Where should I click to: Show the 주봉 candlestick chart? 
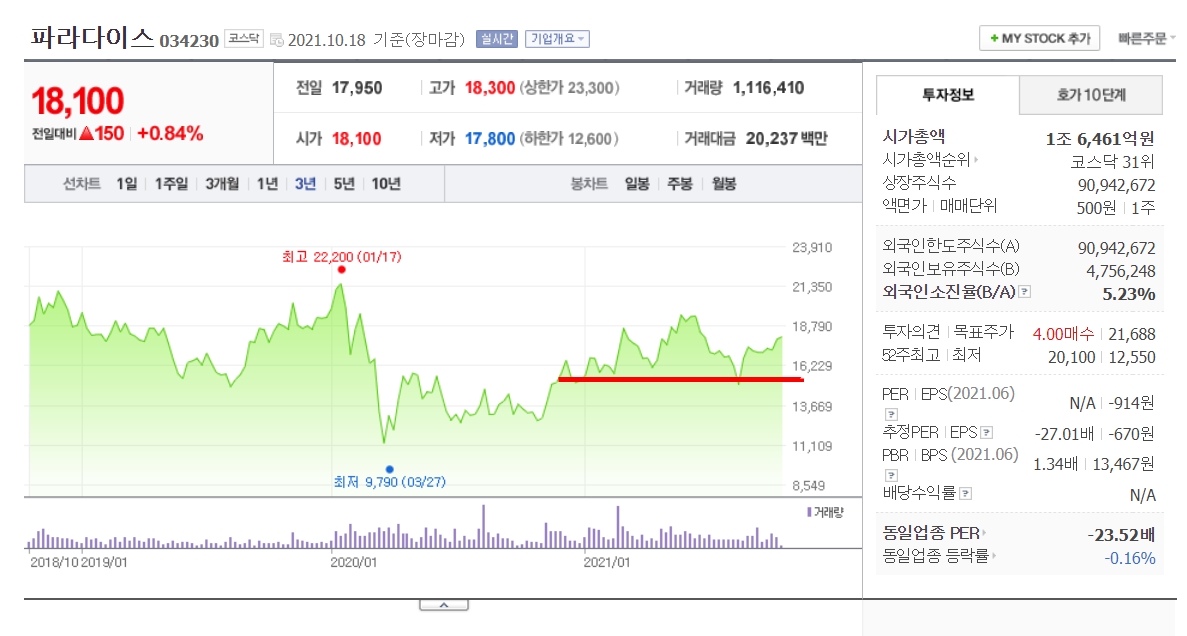tap(680, 183)
